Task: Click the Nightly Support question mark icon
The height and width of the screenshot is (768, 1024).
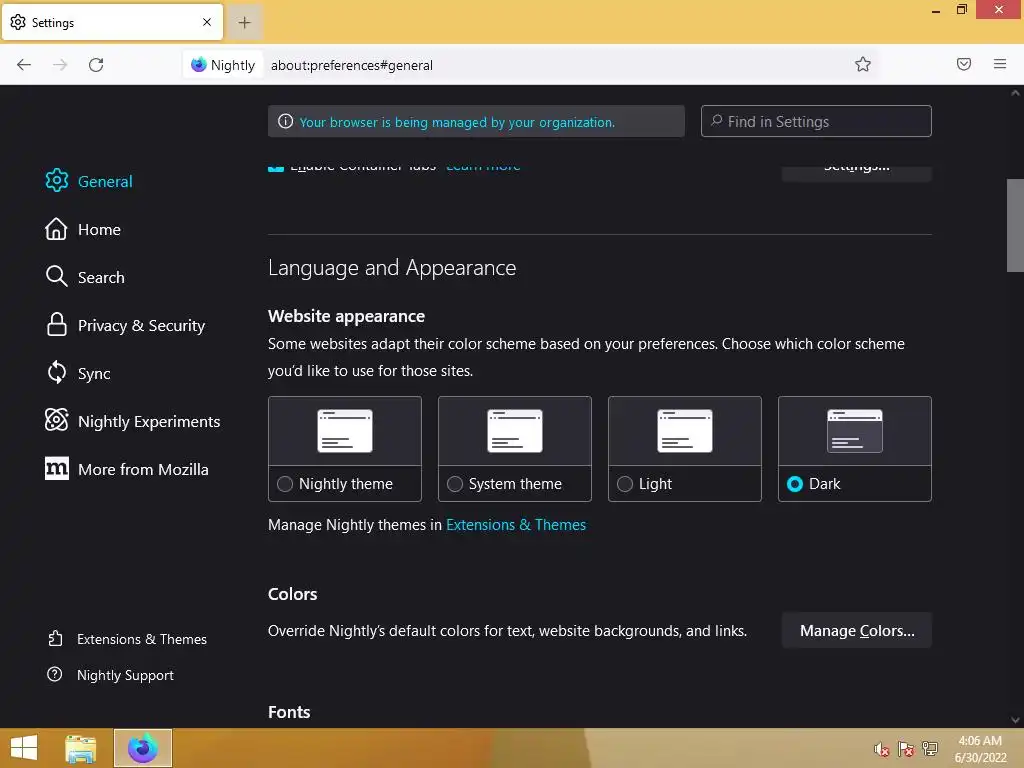Action: (x=55, y=674)
